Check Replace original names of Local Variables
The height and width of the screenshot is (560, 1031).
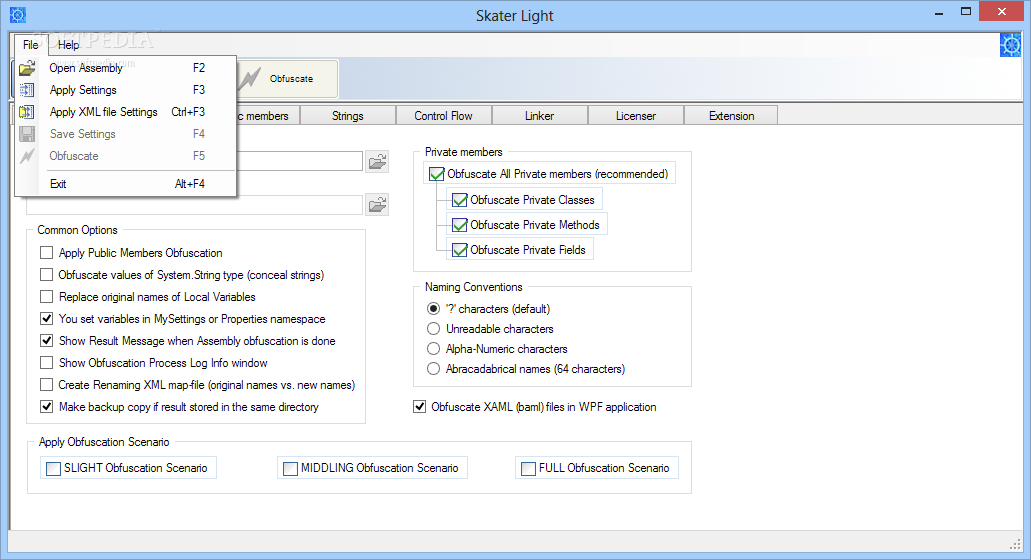(x=47, y=297)
